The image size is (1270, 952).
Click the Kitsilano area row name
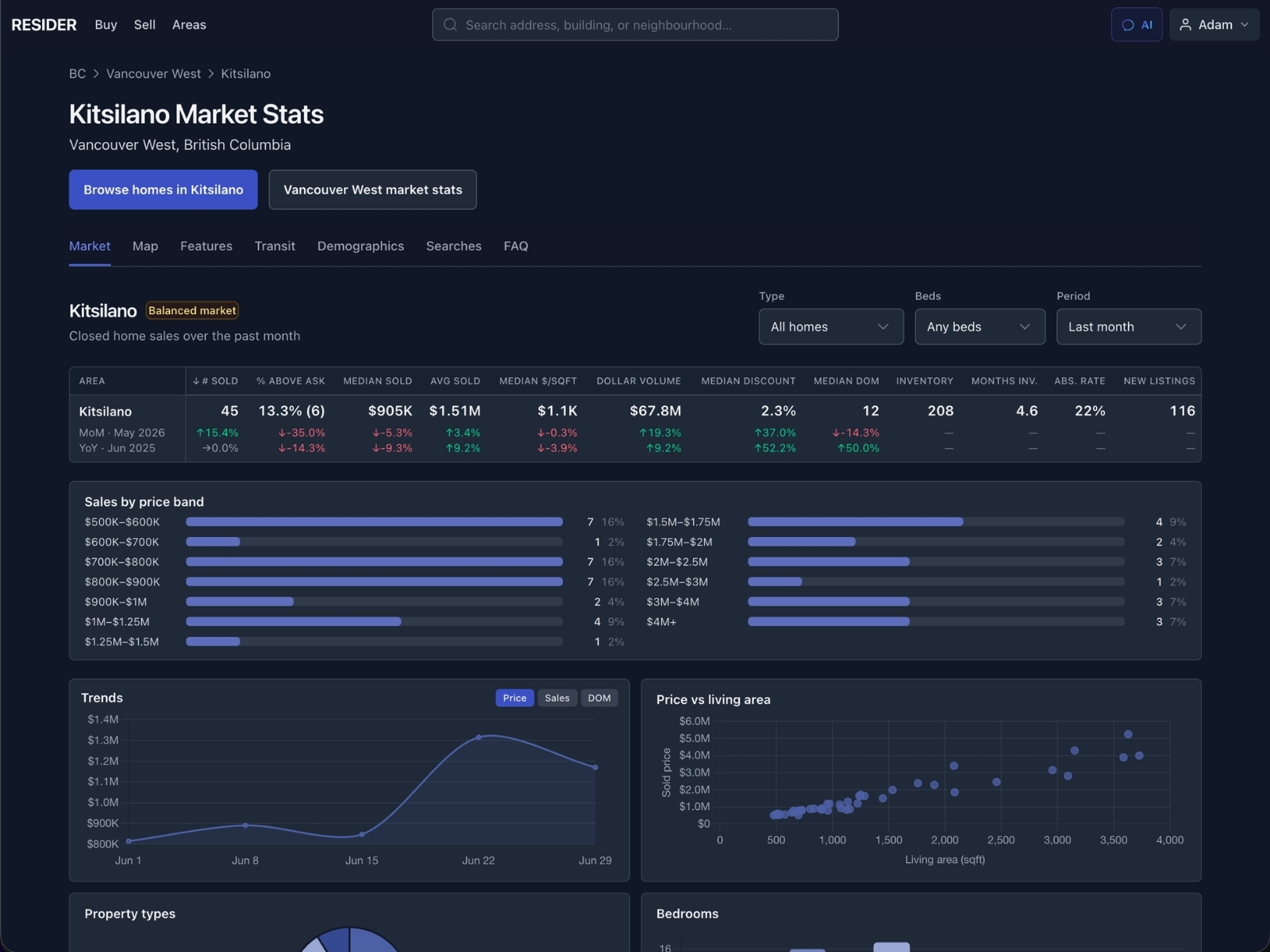[x=106, y=411]
